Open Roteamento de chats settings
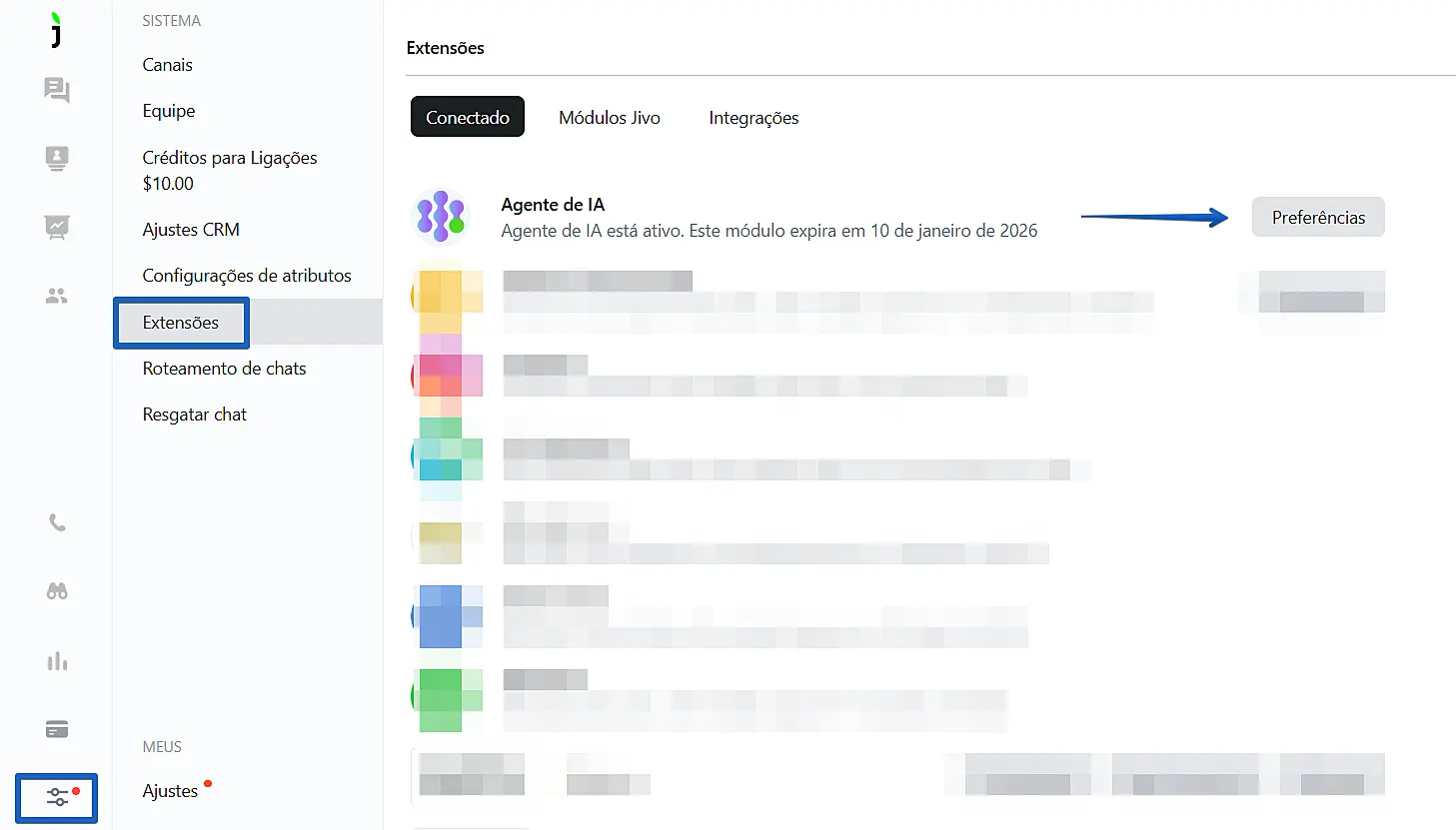This screenshot has width=1456, height=830. pos(225,369)
